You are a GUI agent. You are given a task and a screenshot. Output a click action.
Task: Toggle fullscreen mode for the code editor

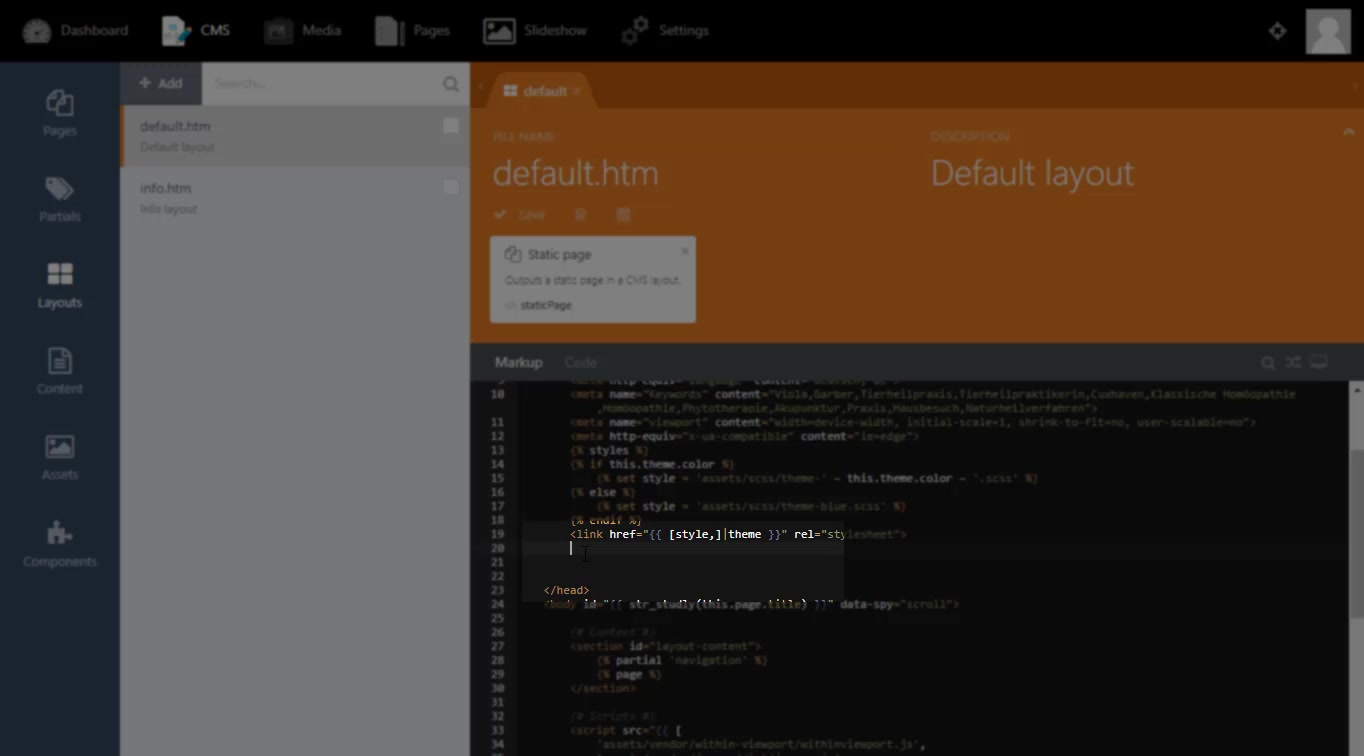point(1319,362)
